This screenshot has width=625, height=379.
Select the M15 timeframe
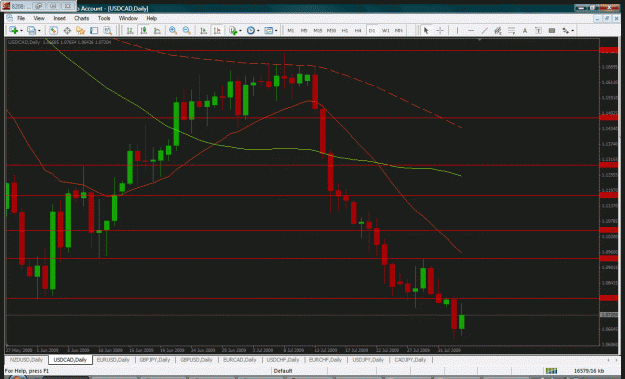click(x=318, y=31)
